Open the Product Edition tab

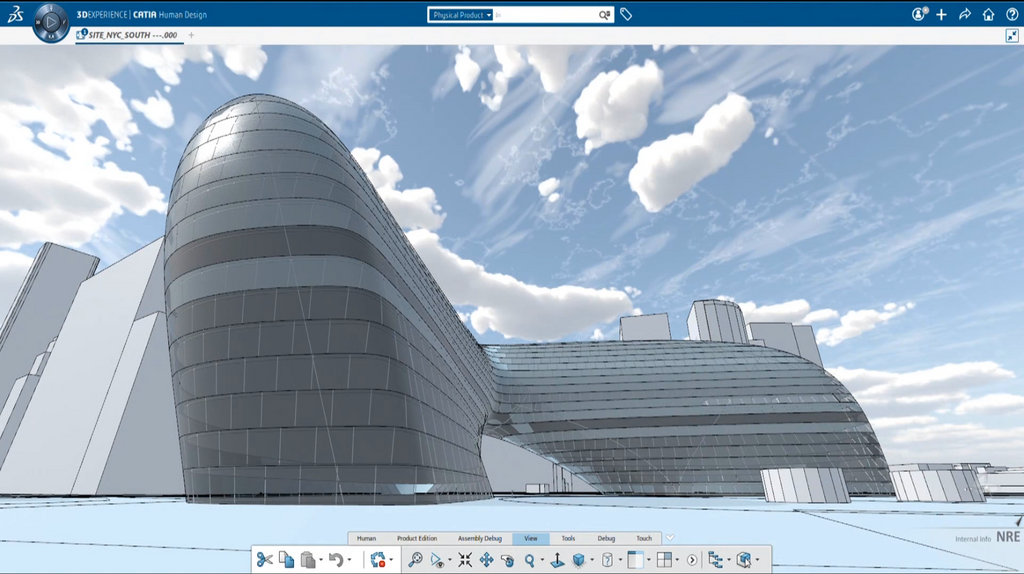pos(417,538)
